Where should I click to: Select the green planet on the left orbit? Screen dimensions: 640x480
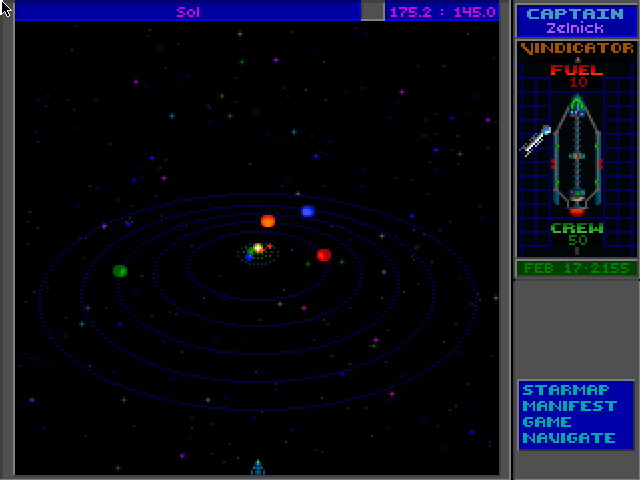pos(120,271)
